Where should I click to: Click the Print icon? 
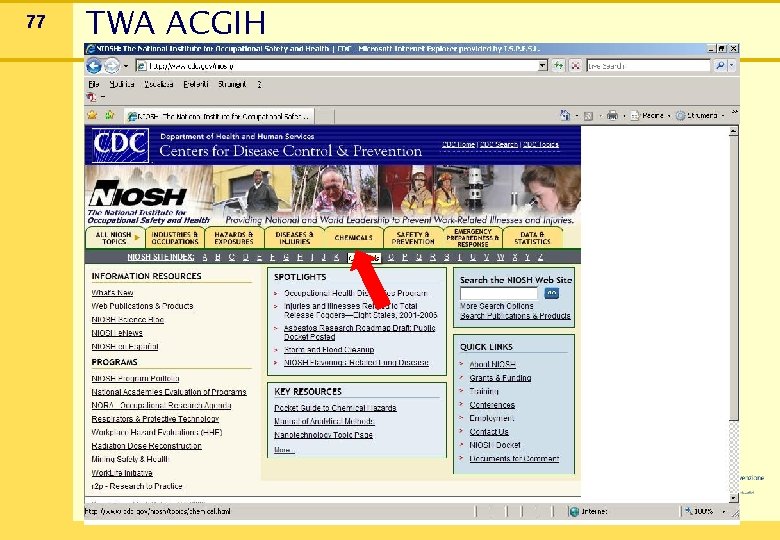click(612, 115)
